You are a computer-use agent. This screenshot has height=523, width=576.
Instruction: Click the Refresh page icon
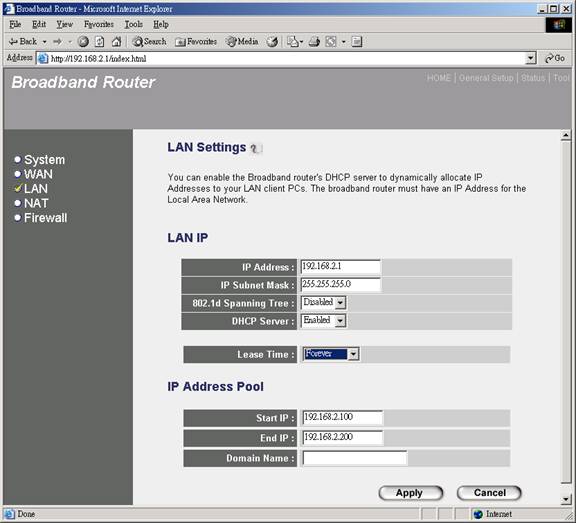100,42
